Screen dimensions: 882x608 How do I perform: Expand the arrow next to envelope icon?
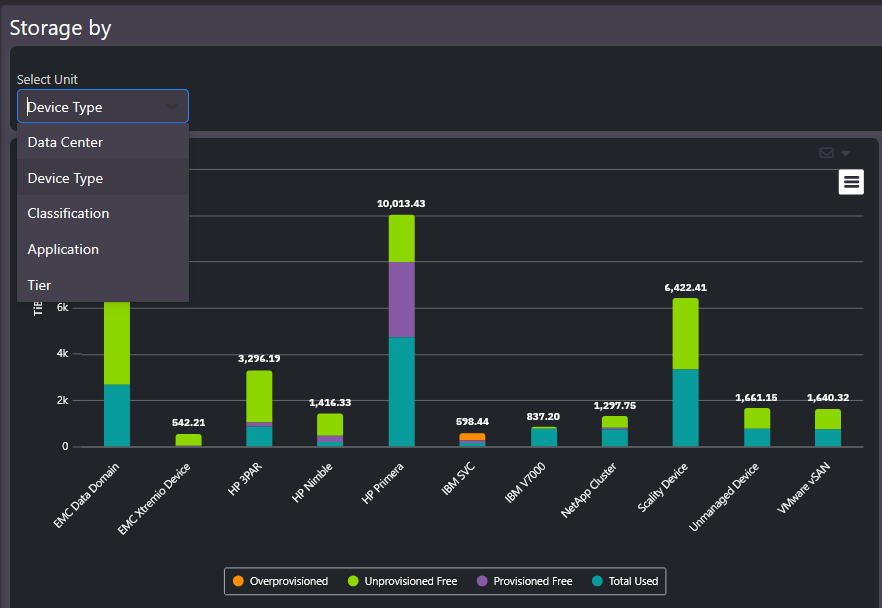point(845,154)
